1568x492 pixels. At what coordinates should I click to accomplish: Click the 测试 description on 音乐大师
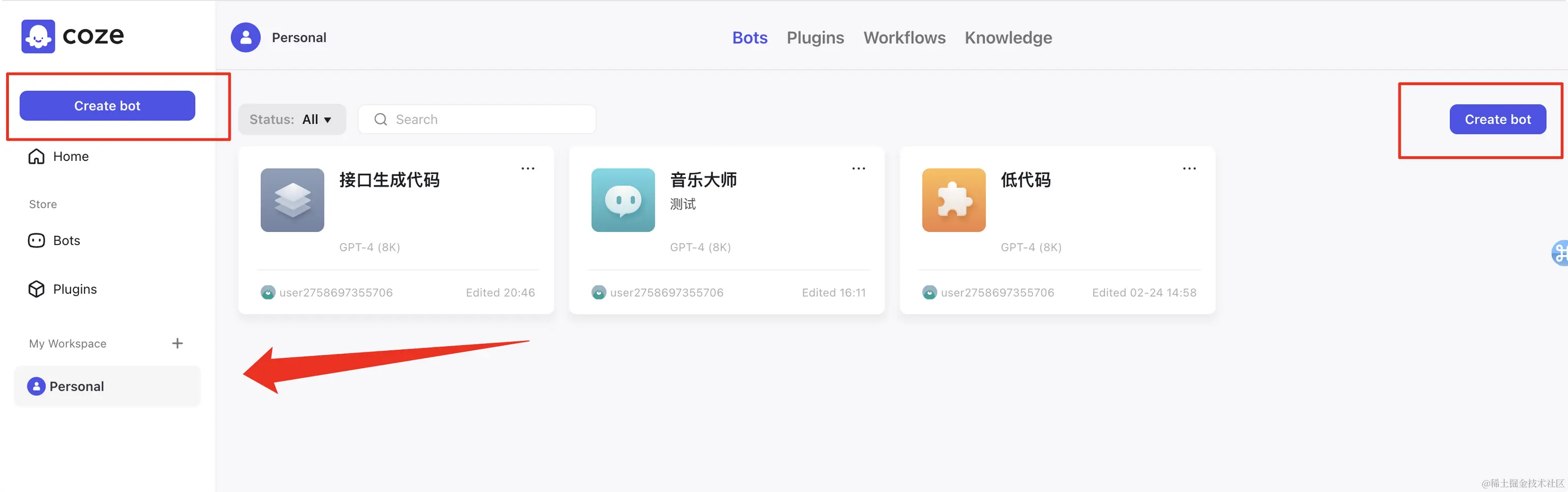click(x=682, y=204)
